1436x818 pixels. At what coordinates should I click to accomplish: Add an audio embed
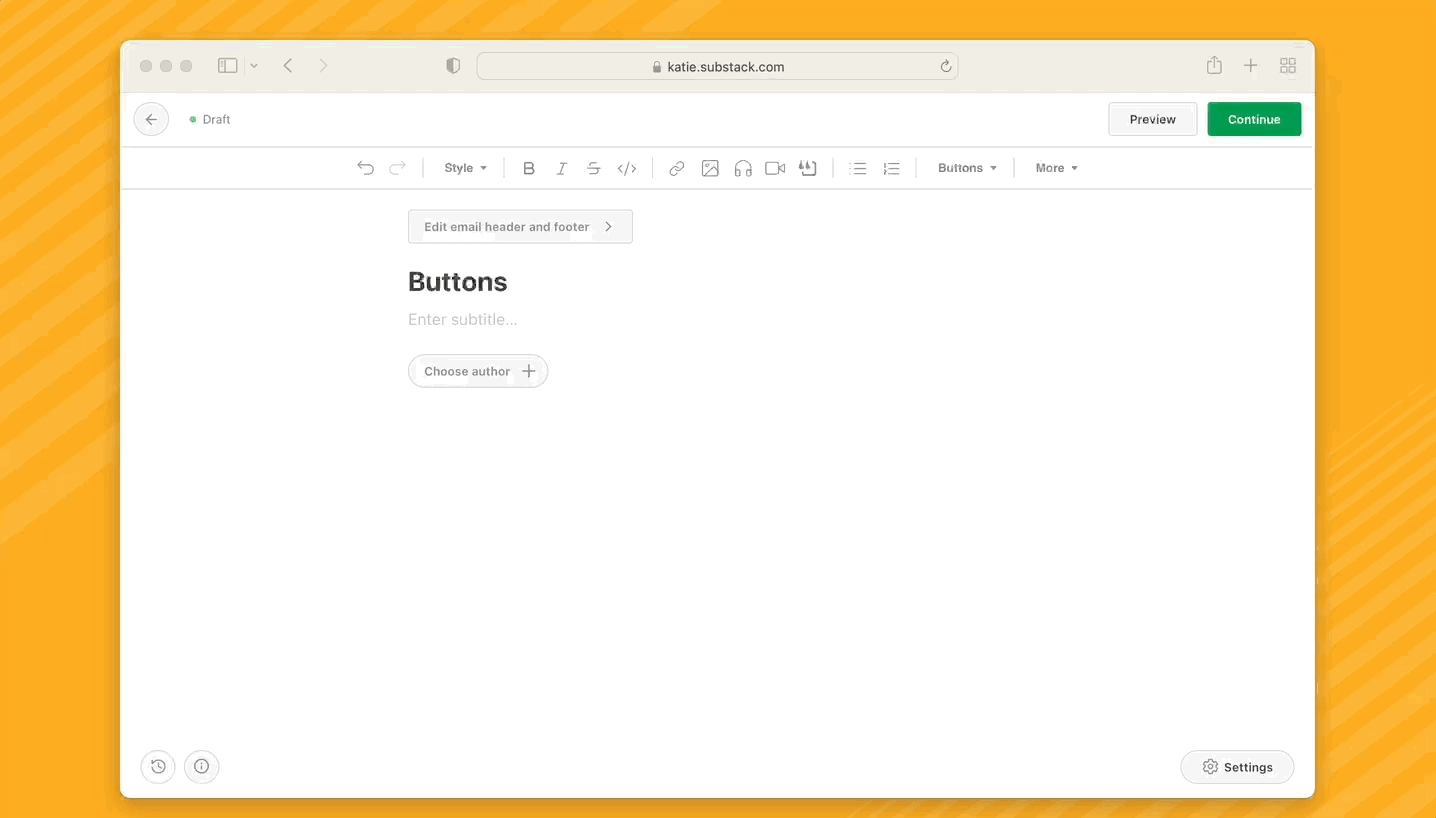click(742, 168)
